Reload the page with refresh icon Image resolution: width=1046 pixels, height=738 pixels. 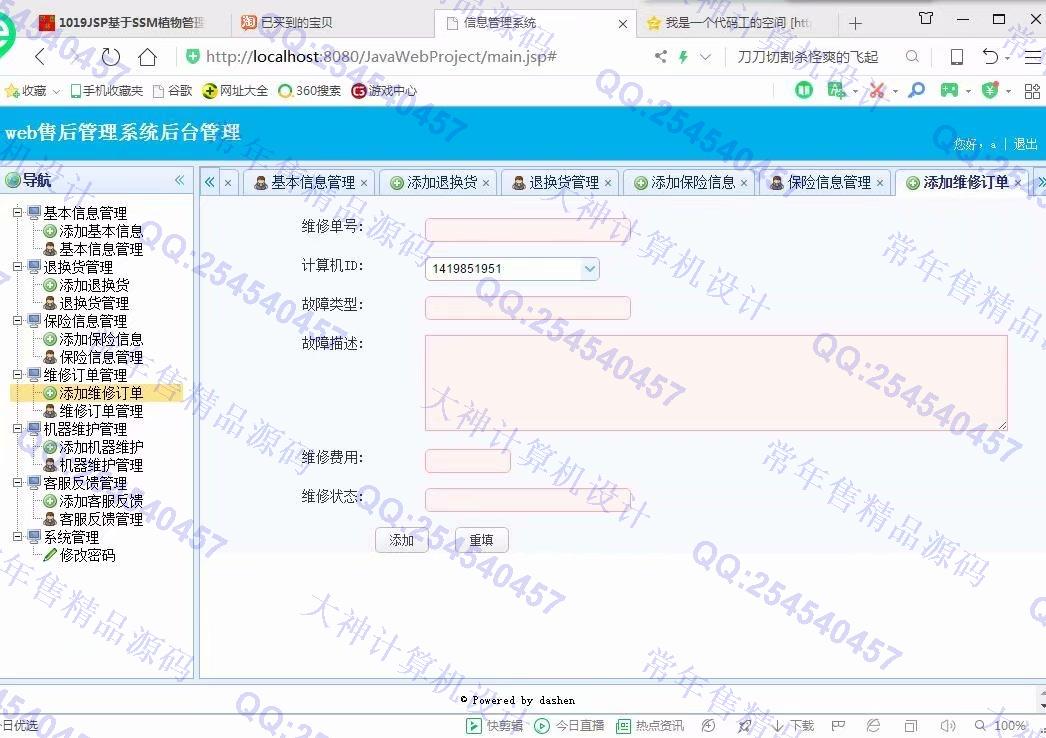click(111, 57)
